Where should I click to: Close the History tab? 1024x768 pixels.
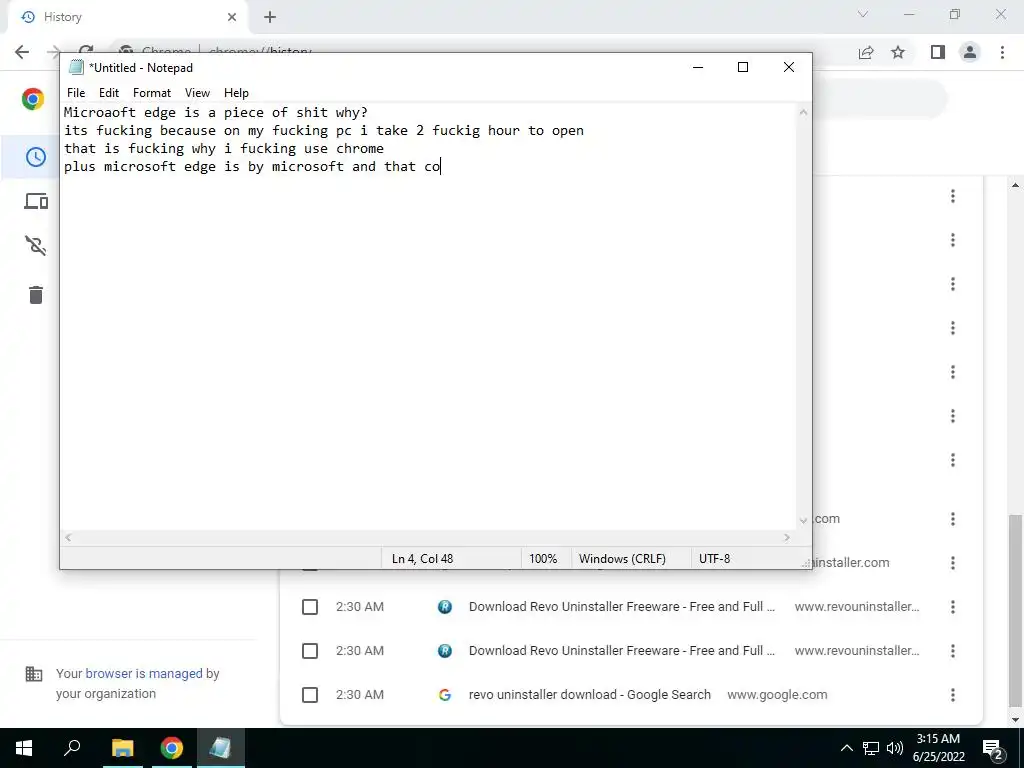tap(232, 17)
